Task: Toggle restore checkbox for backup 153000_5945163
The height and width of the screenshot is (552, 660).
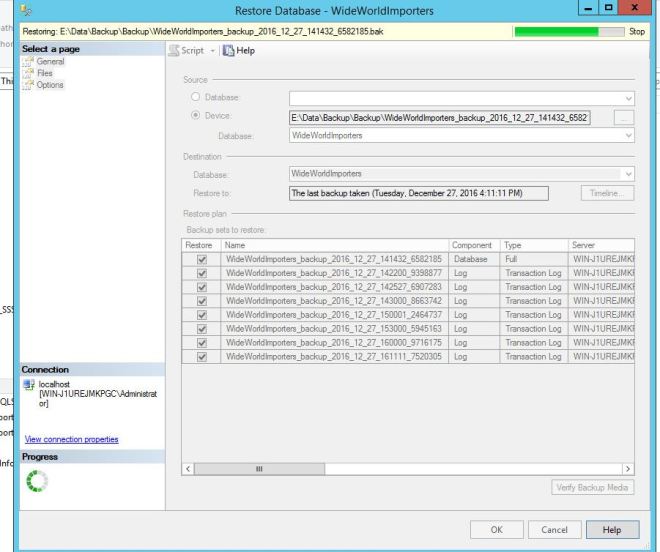Action: click(x=202, y=329)
